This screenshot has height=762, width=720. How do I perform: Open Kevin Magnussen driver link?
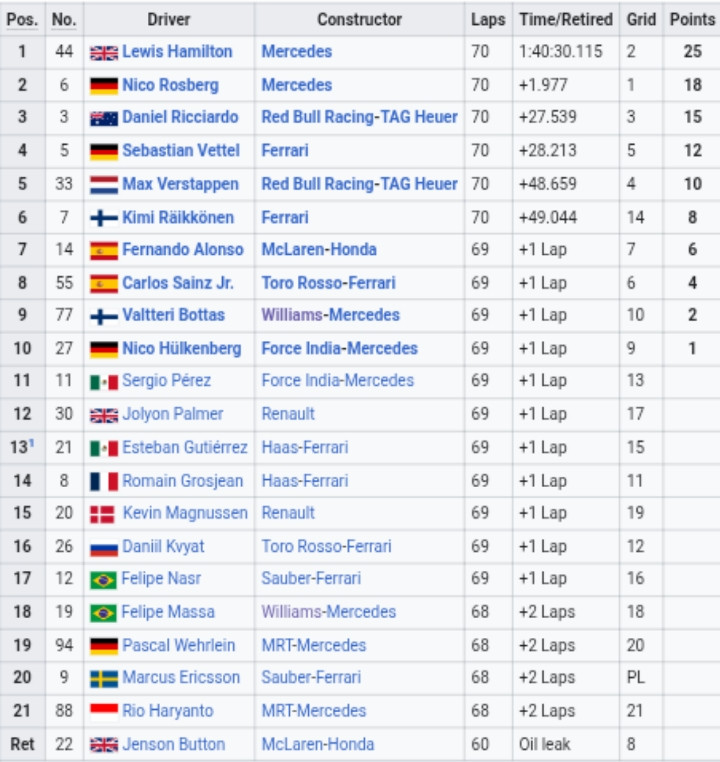tap(185, 513)
